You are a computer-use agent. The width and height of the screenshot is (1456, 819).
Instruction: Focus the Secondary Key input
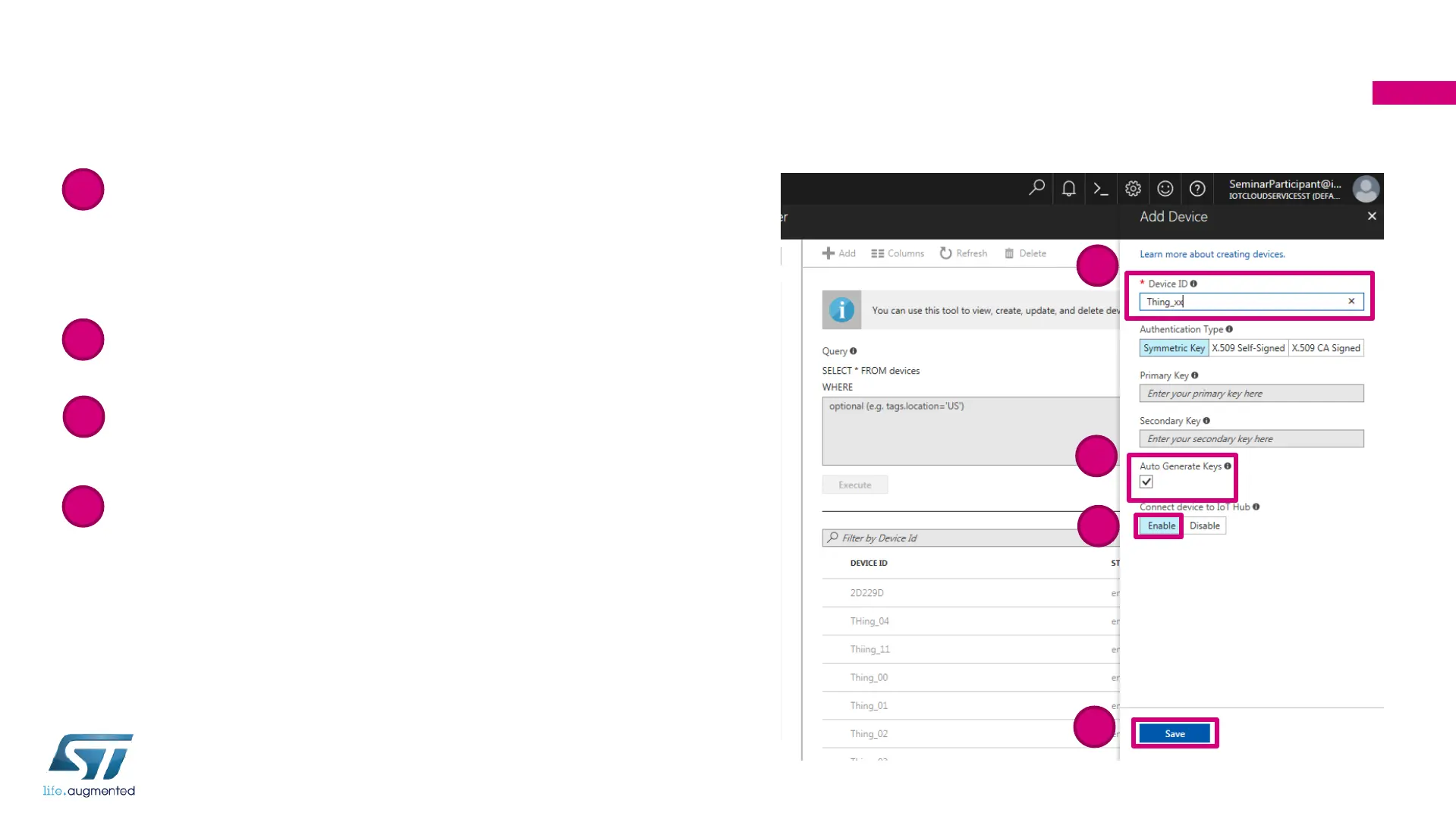[x=1251, y=439]
